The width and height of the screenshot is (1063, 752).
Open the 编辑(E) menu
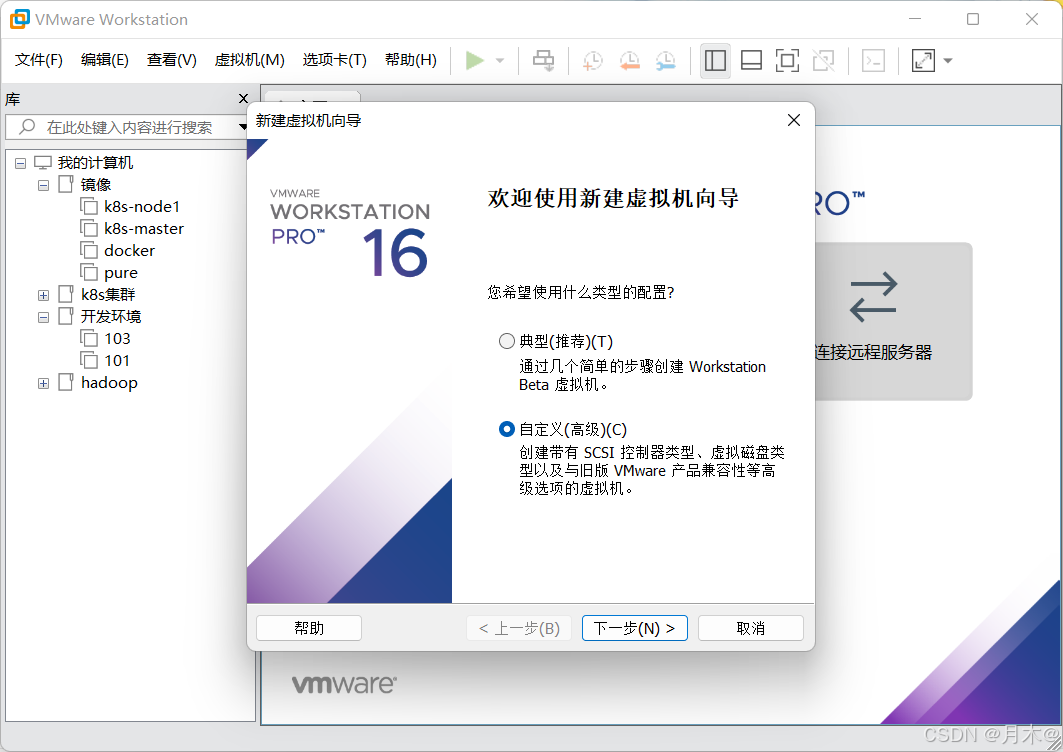click(x=104, y=60)
